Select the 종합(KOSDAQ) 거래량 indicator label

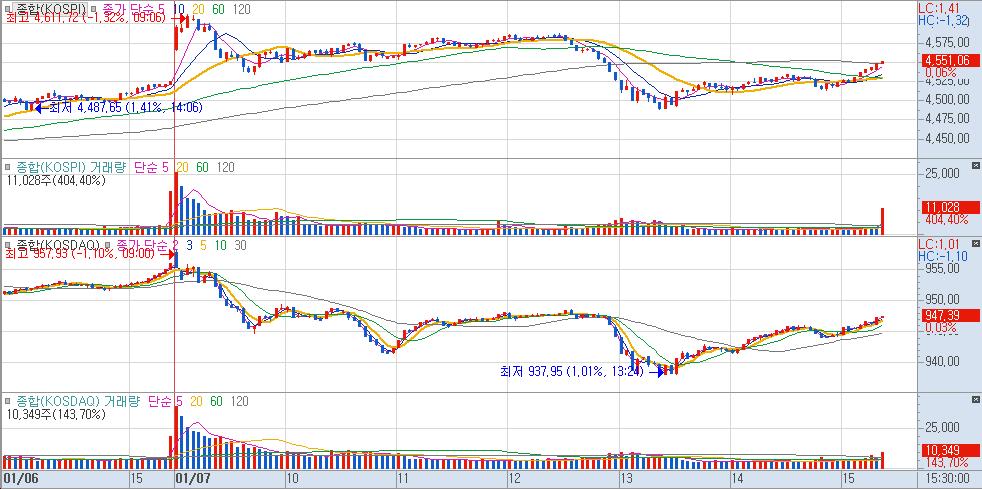coord(77,401)
